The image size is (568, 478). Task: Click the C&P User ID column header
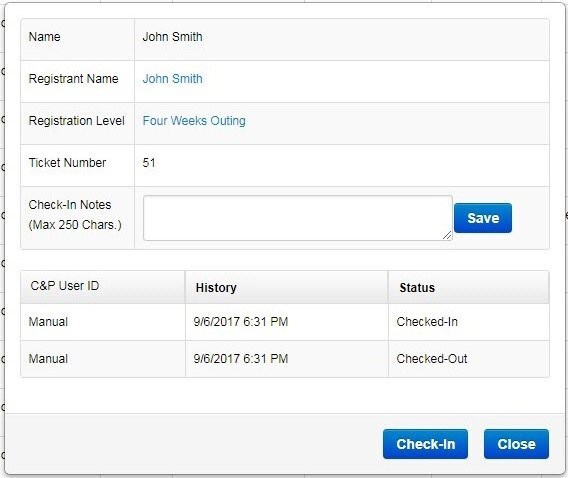point(65,286)
